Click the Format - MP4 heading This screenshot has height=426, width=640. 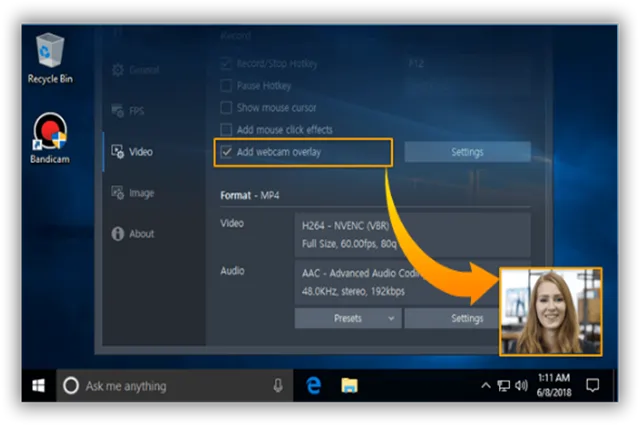point(250,195)
